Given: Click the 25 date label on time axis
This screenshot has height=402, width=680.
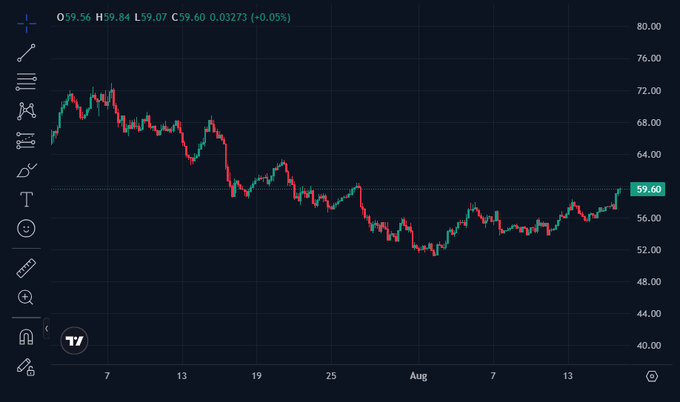Looking at the screenshot, I should coord(331,376).
